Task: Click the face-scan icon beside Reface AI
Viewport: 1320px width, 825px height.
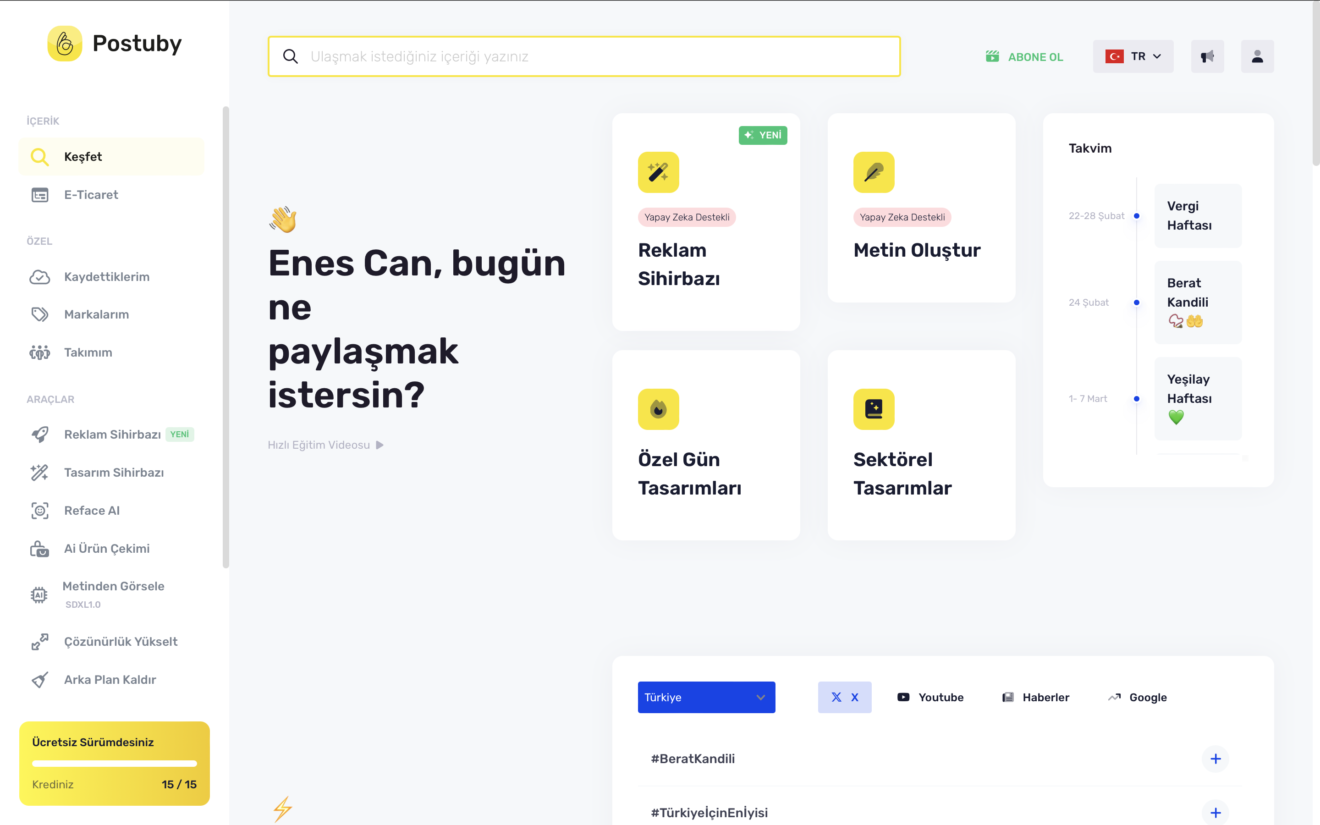Action: click(40, 511)
